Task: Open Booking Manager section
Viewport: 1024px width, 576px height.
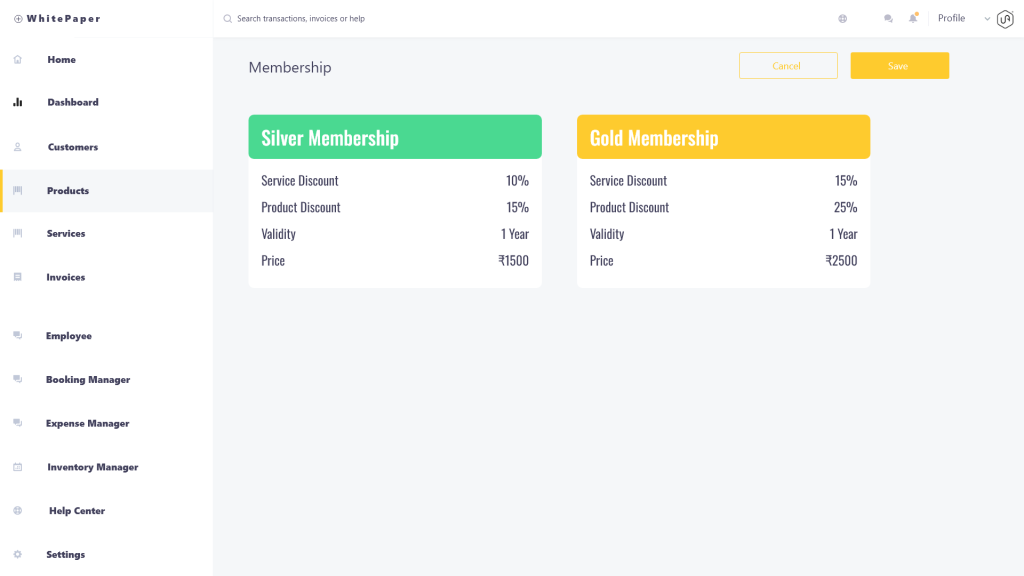Action: (88, 380)
